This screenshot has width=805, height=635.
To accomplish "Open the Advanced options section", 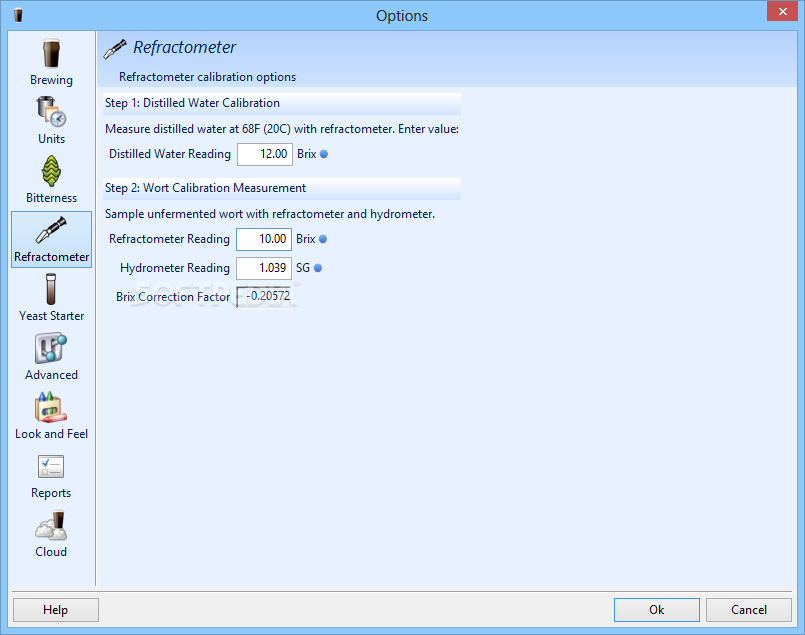I will [x=51, y=357].
